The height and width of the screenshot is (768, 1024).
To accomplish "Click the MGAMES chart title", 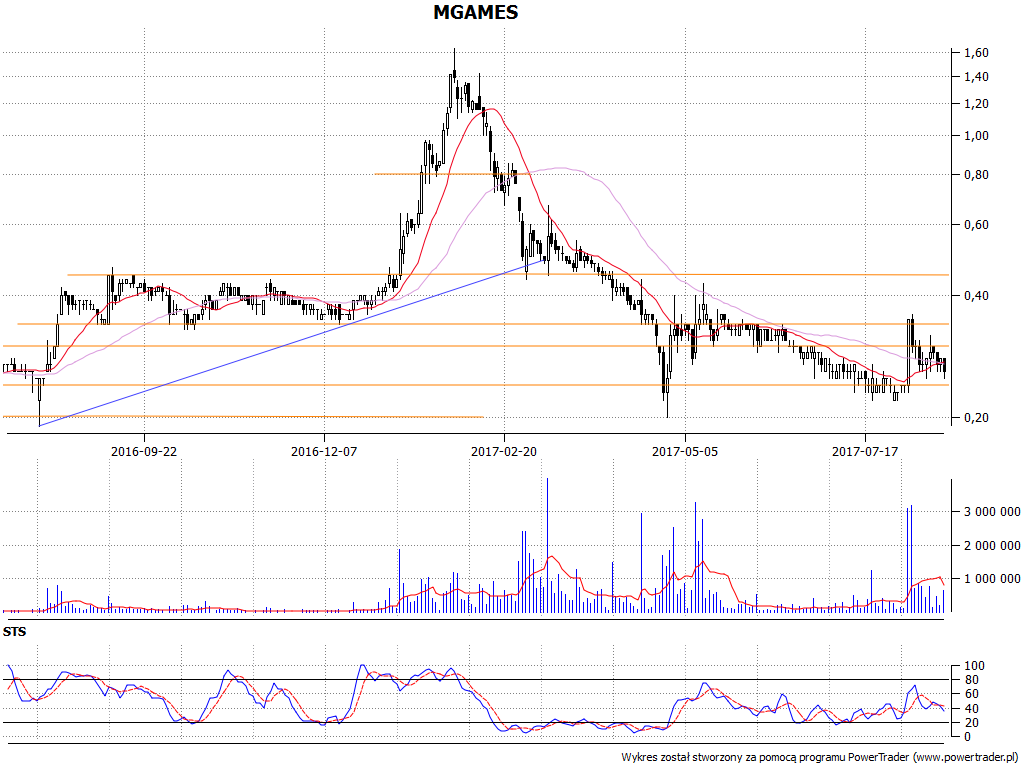I will click(x=475, y=13).
